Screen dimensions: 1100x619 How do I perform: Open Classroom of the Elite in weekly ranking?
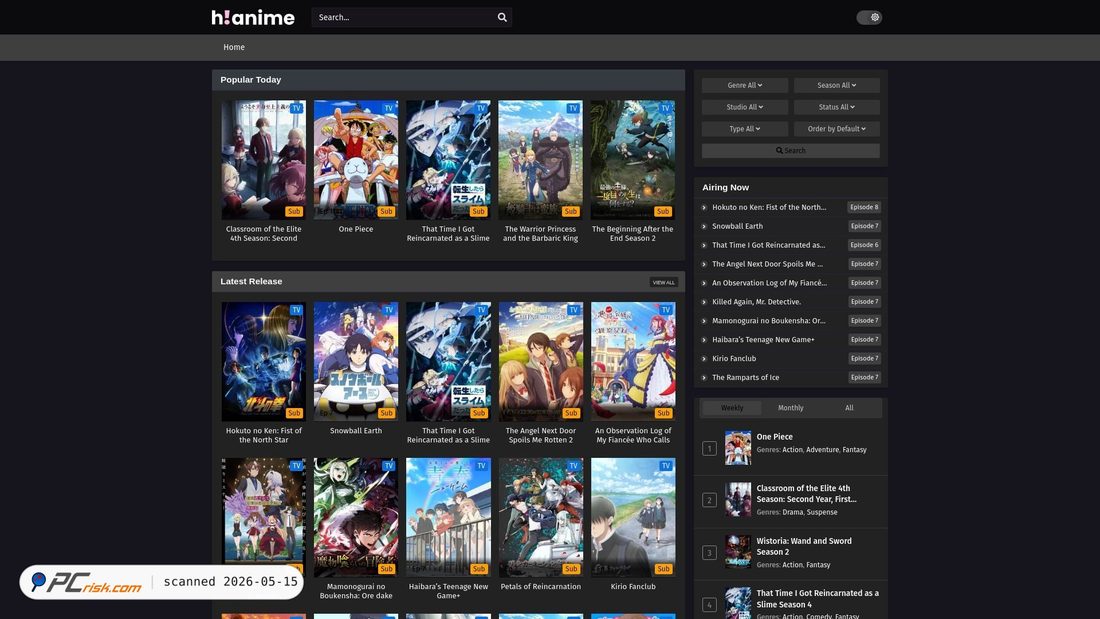tap(806, 493)
